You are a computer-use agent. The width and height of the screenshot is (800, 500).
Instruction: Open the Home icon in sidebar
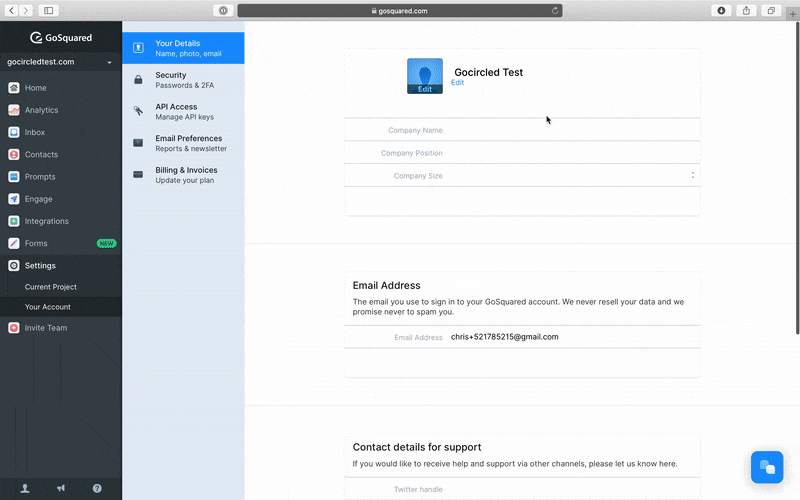[x=14, y=88]
